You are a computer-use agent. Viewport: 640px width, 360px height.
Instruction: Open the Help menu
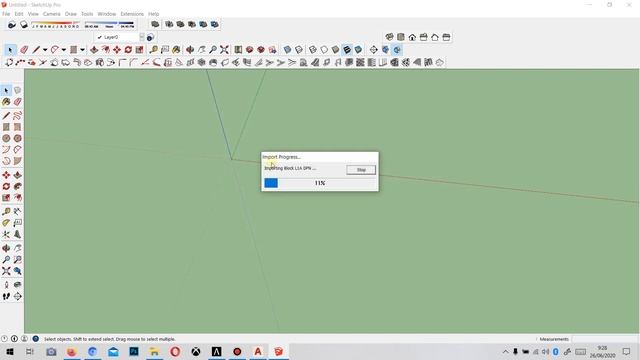[153, 14]
